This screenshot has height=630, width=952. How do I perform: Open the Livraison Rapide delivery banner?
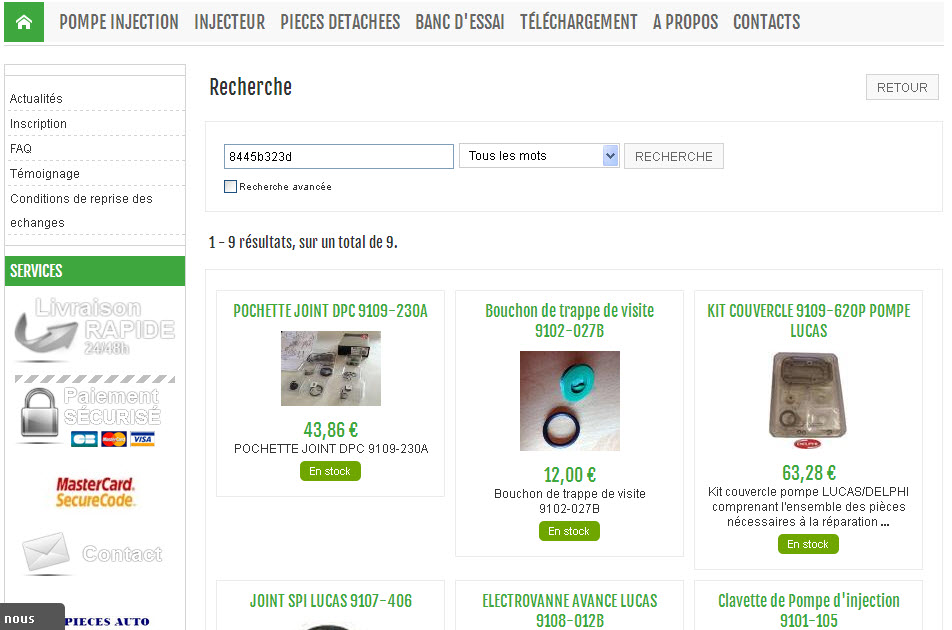pyautogui.click(x=95, y=328)
